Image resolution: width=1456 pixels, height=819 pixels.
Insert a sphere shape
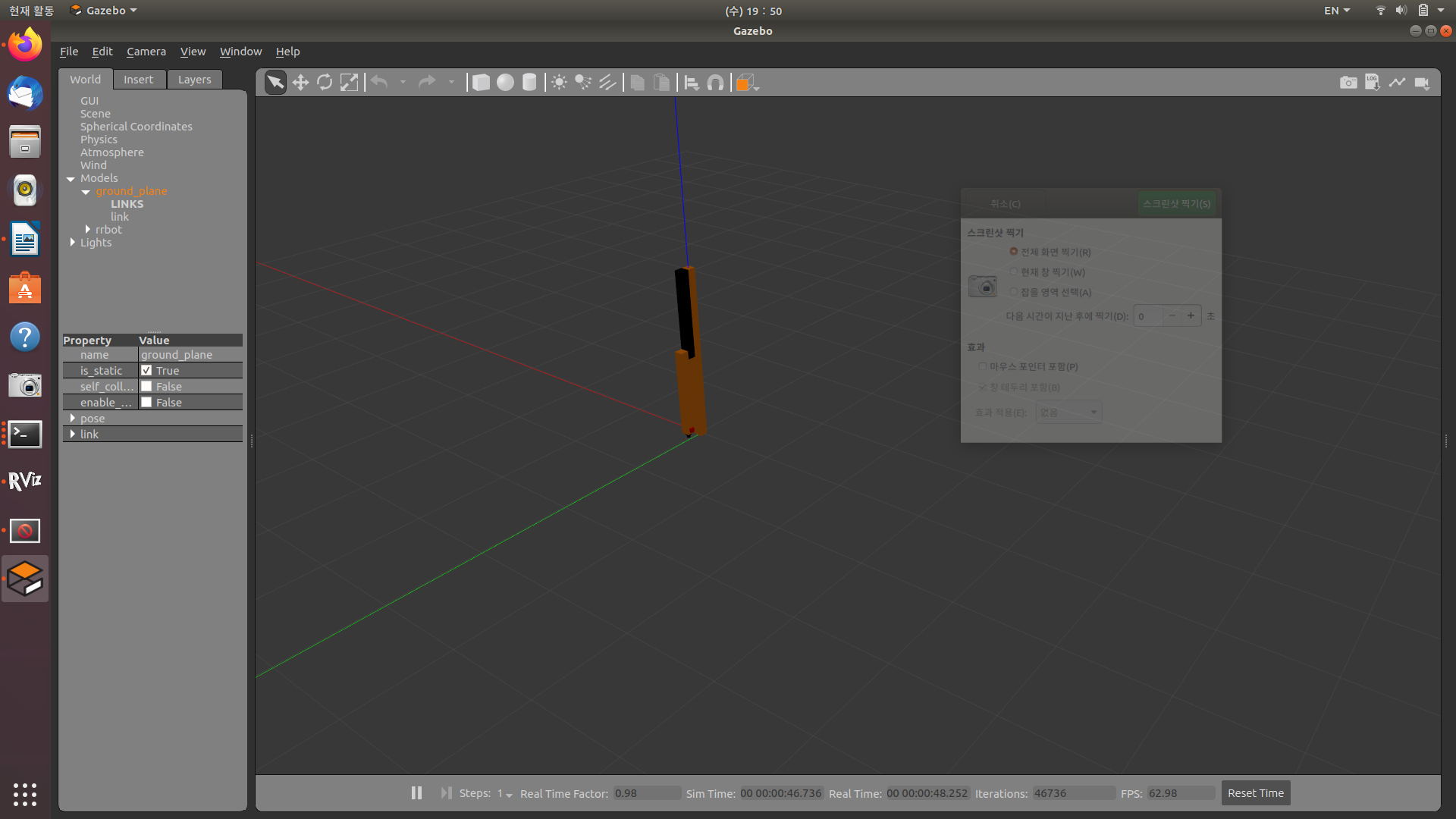tap(505, 83)
